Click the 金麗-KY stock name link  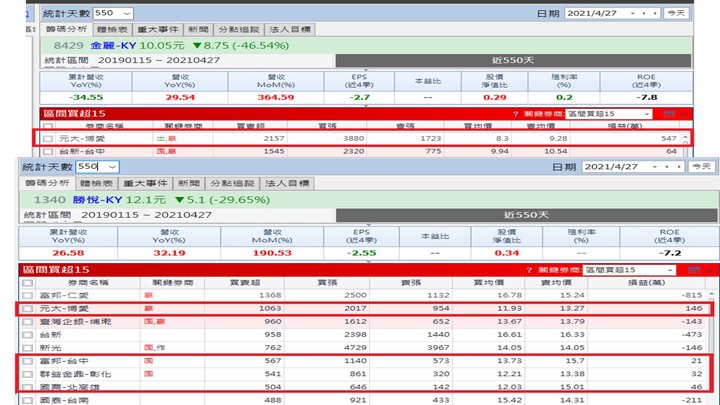(113, 45)
